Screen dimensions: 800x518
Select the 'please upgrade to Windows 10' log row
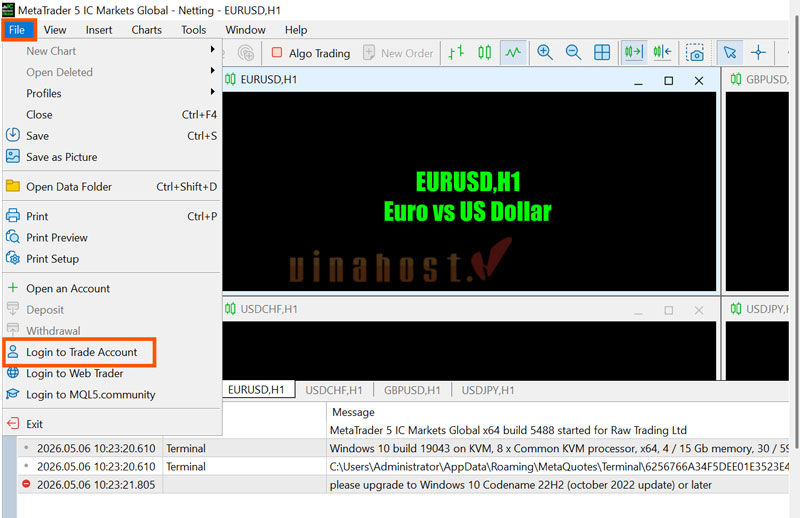[x=404, y=485]
